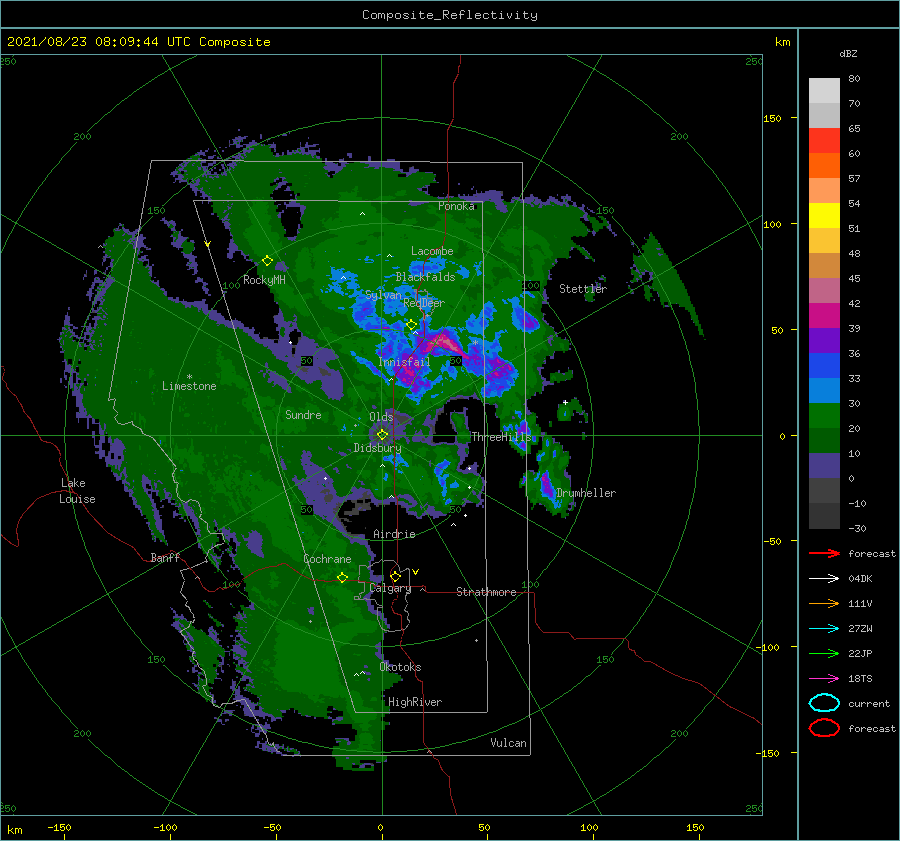900x841 pixels.
Task: Click the Innisfail city label
Action: click(x=404, y=362)
